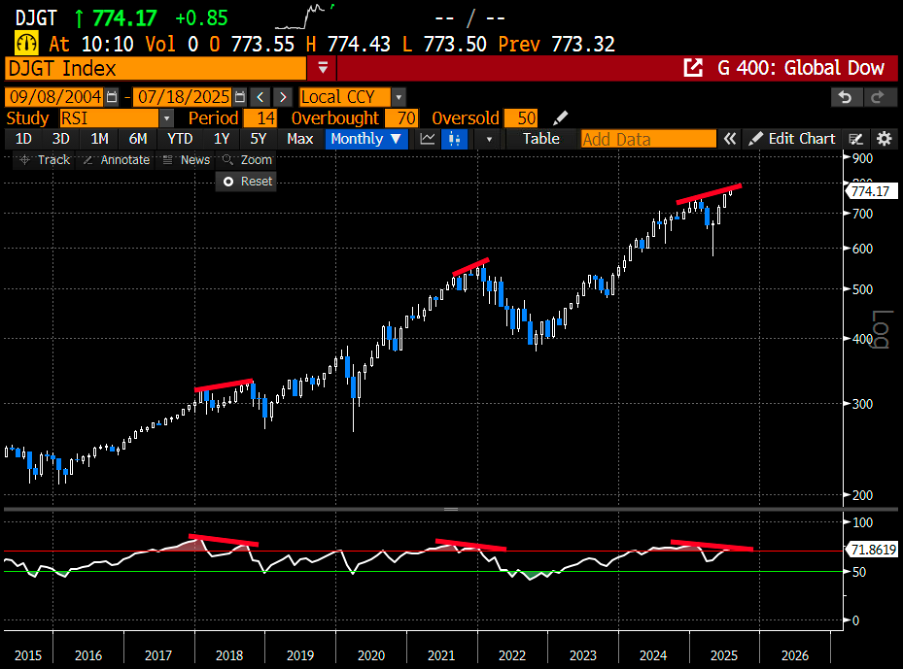The image size is (904, 670).
Task: Click the panel divider handle above RSI
Action: [451, 510]
